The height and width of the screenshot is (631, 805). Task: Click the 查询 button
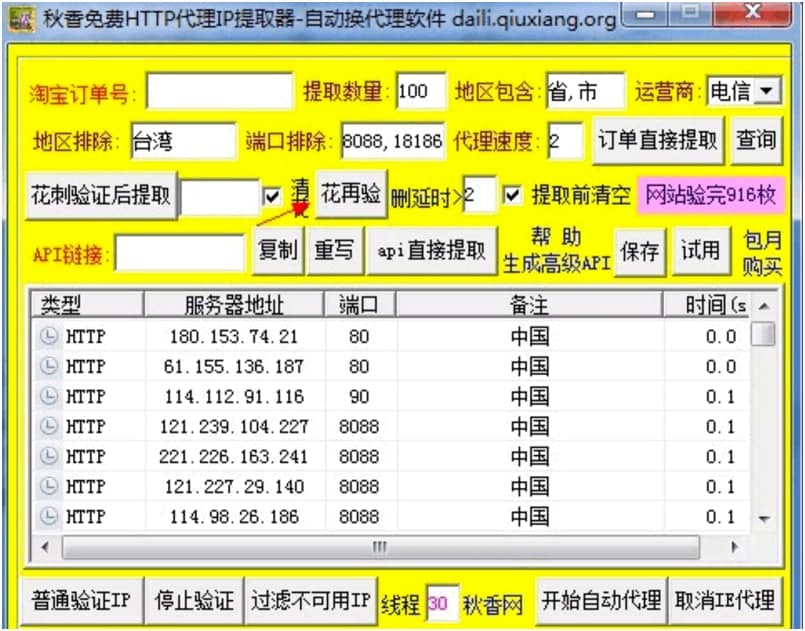tap(756, 140)
